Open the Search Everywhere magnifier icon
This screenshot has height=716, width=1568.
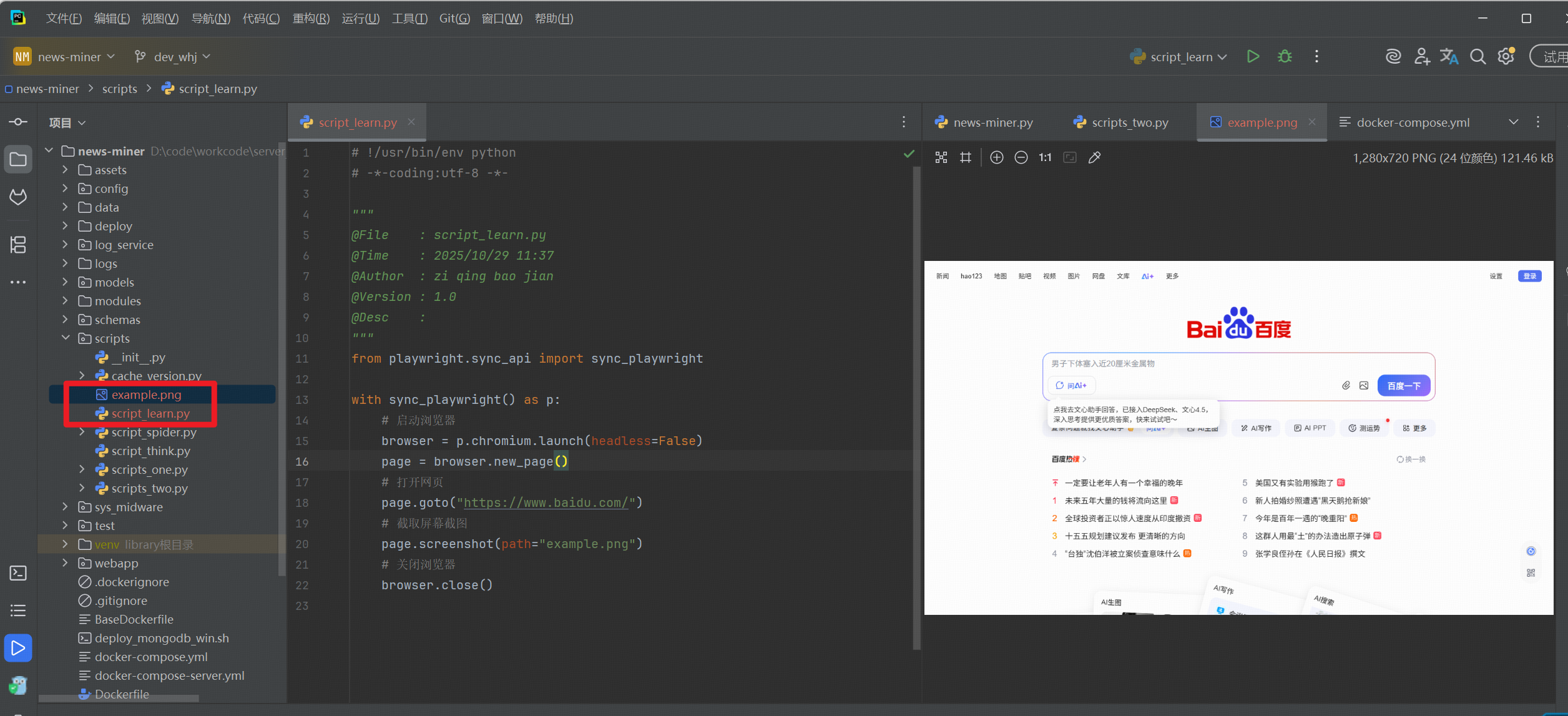click(1477, 57)
